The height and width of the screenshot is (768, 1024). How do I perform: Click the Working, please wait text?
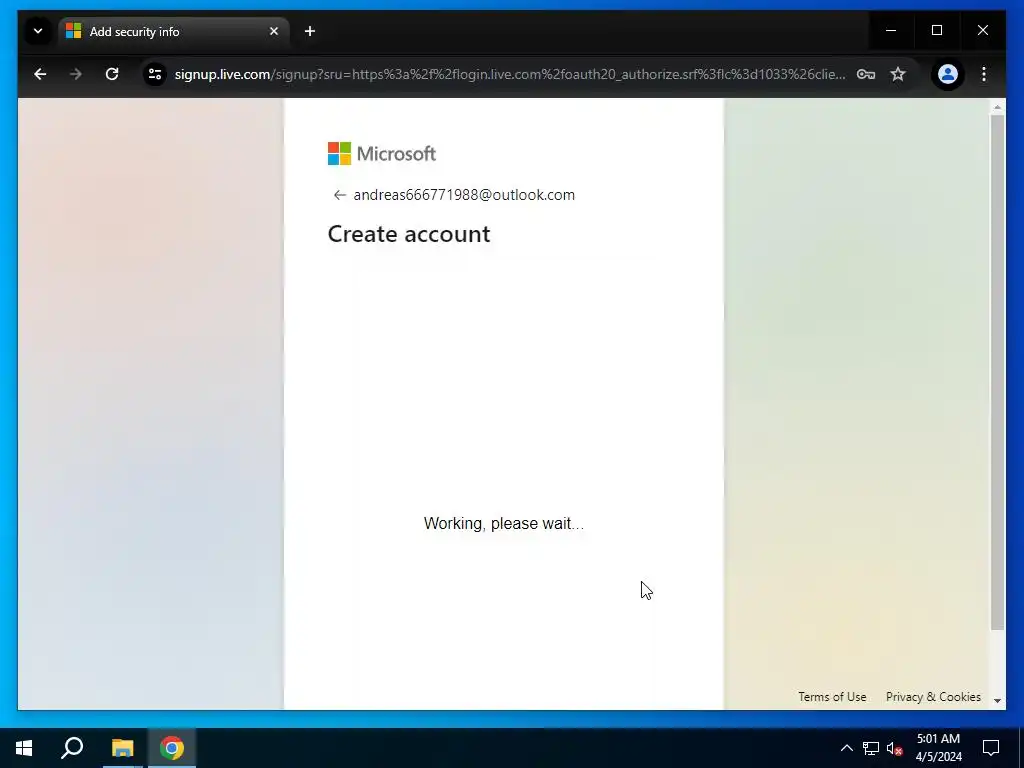504,524
